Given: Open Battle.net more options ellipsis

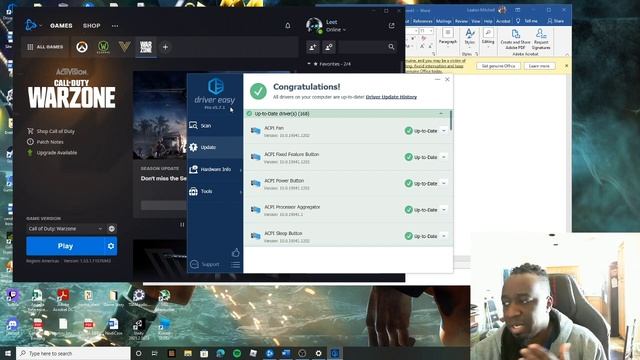Looking at the screenshot, I should click(x=115, y=26).
